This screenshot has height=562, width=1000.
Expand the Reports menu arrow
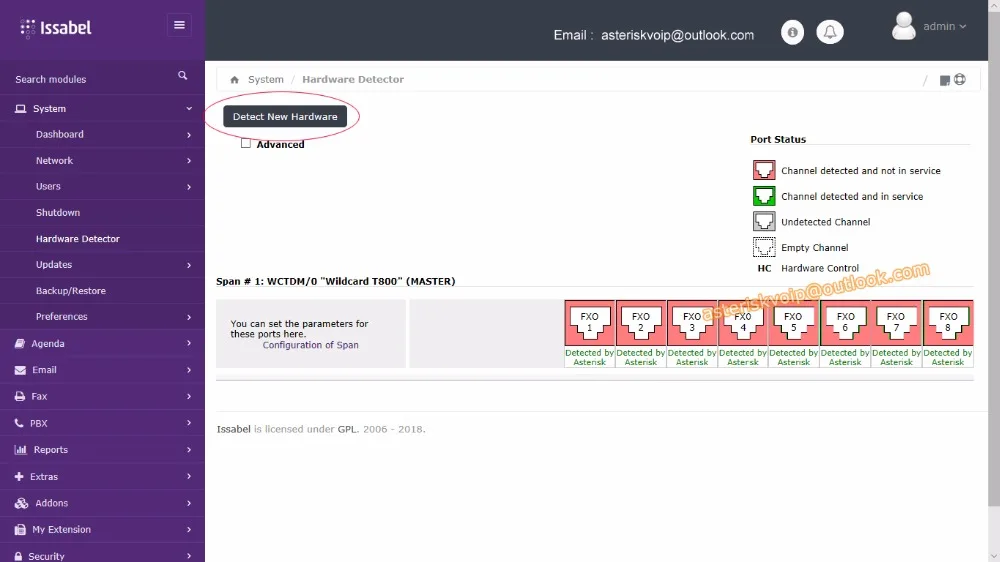coord(189,450)
